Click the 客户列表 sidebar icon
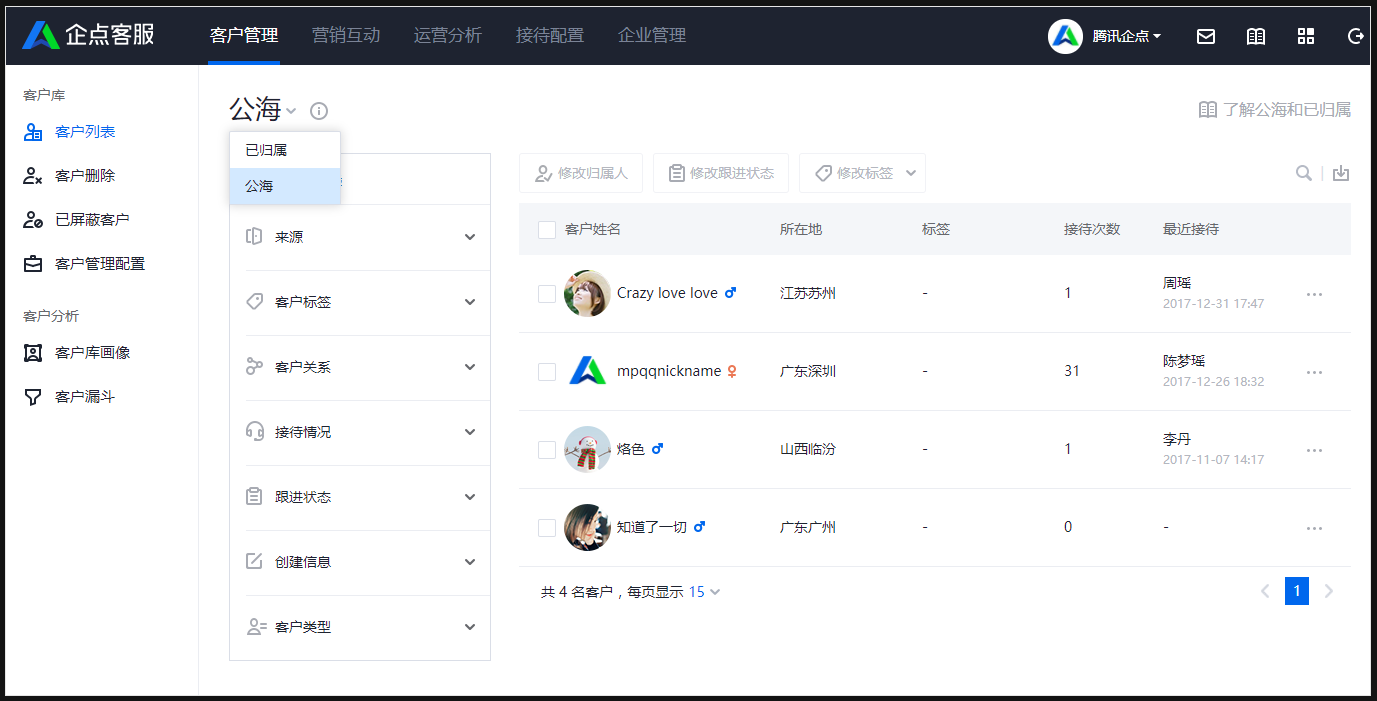This screenshot has height=701, width=1377. 33,132
